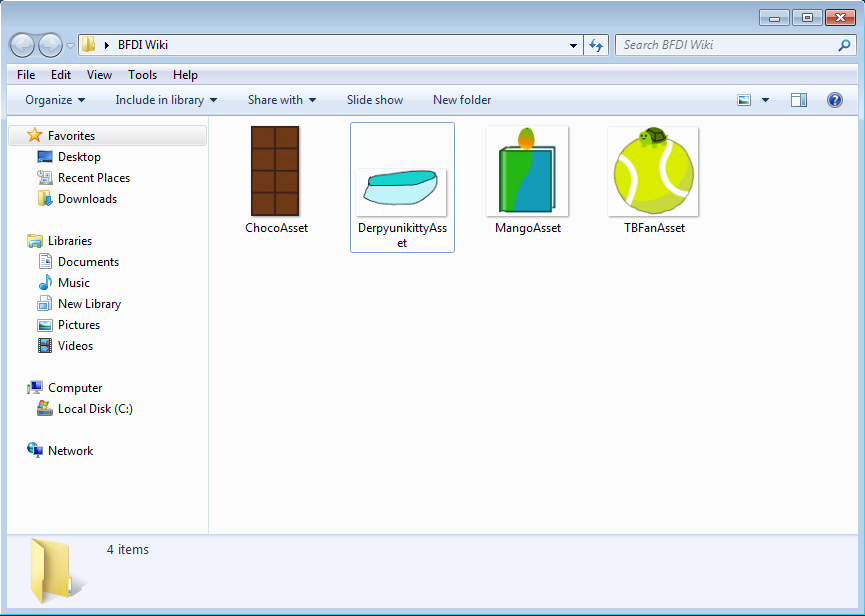Create a New folder
The width and height of the screenshot is (865, 616).
(461, 100)
